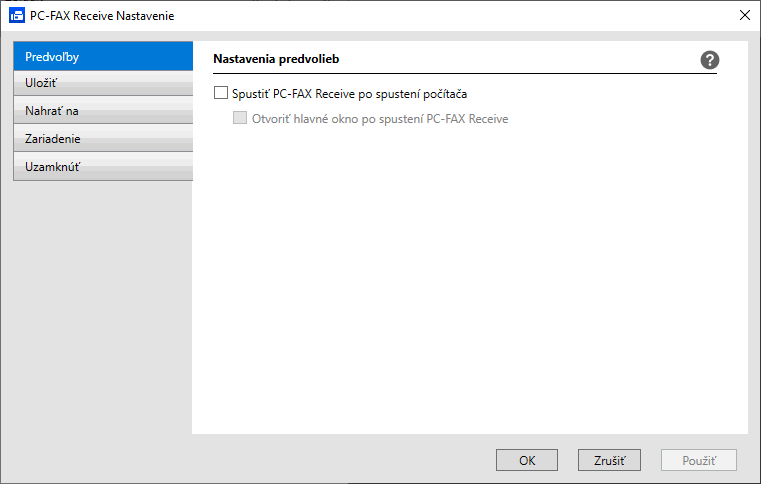Open help via the question mark icon
761x484 pixels.
[709, 60]
